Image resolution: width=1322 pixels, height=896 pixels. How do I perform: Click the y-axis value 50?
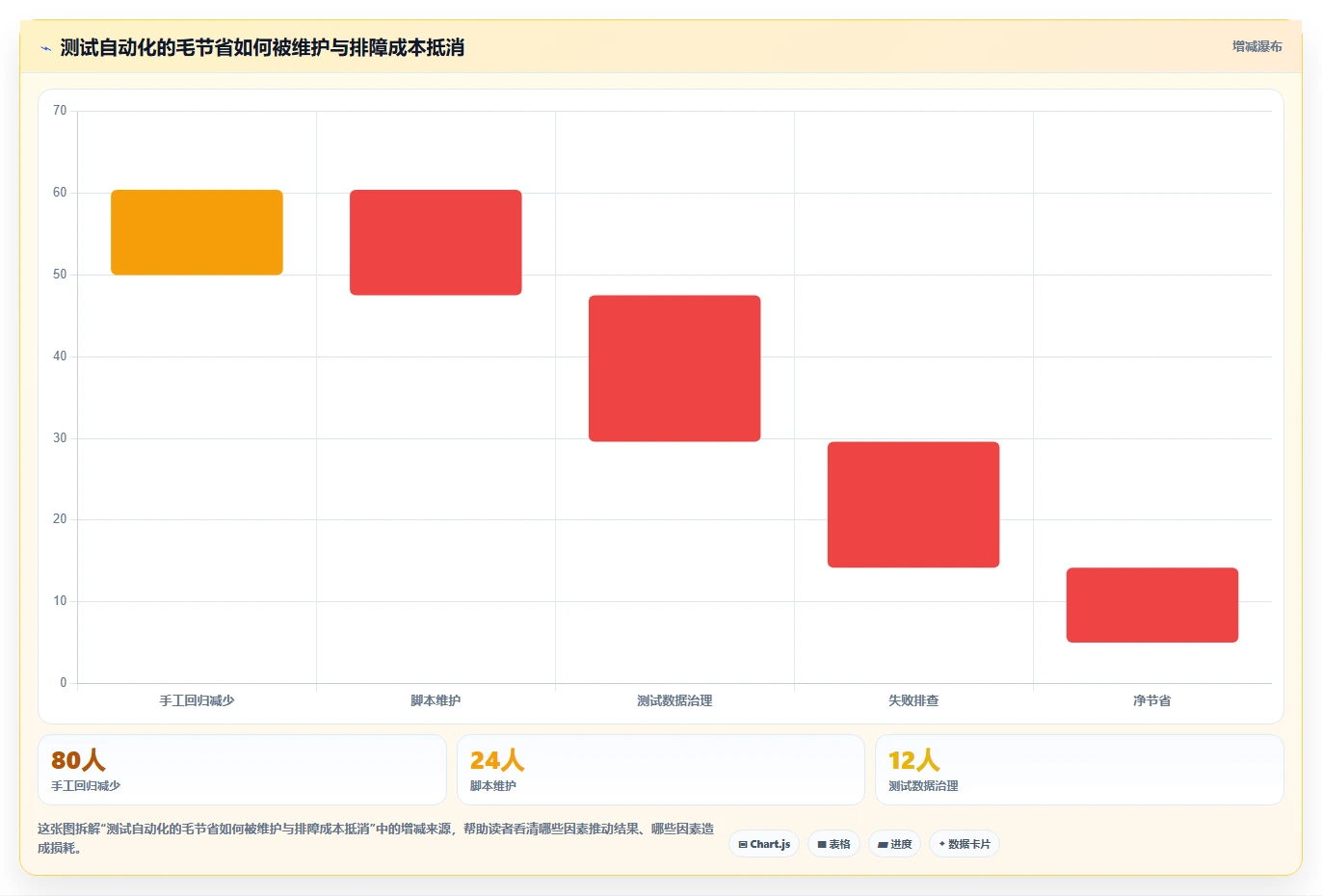click(x=60, y=275)
